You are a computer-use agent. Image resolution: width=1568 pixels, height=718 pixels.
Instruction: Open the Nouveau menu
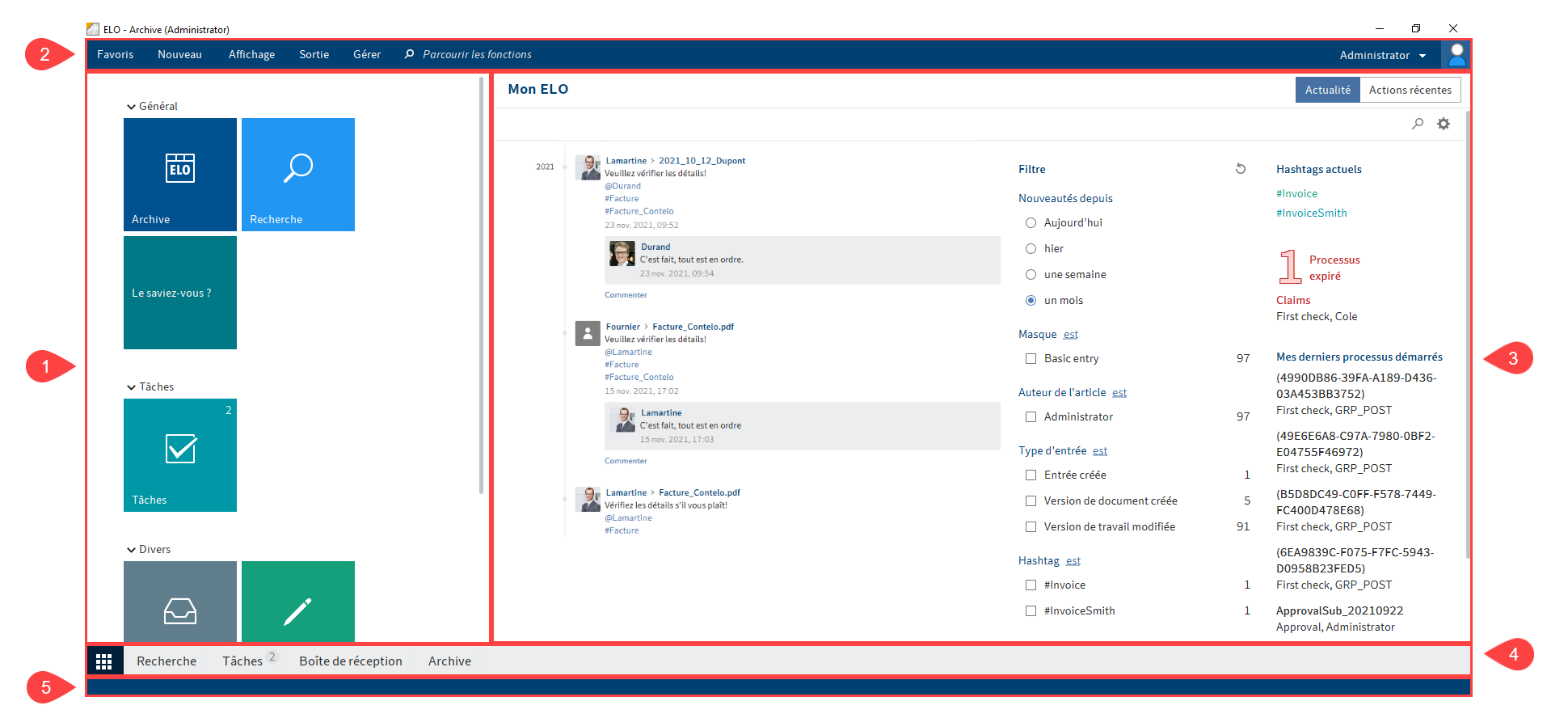(x=179, y=54)
